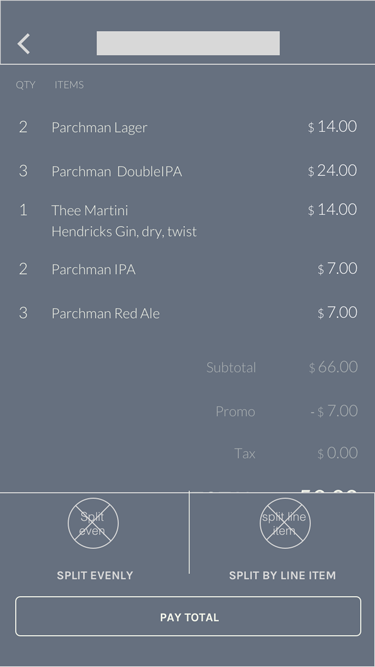Tap the Promo discount label
Viewport: 375px width, 667px height.
pyautogui.click(x=236, y=411)
